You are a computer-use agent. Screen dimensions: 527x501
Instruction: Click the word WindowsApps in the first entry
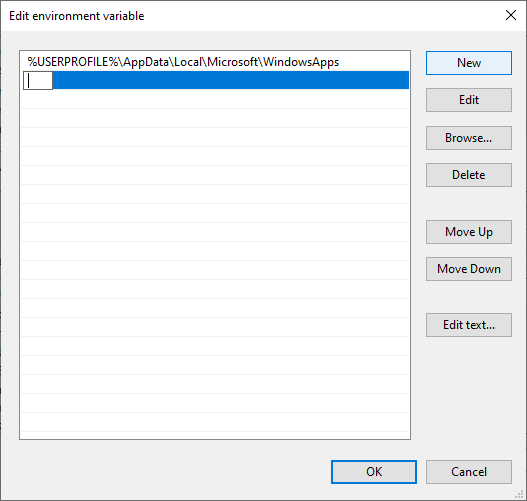tap(301, 62)
